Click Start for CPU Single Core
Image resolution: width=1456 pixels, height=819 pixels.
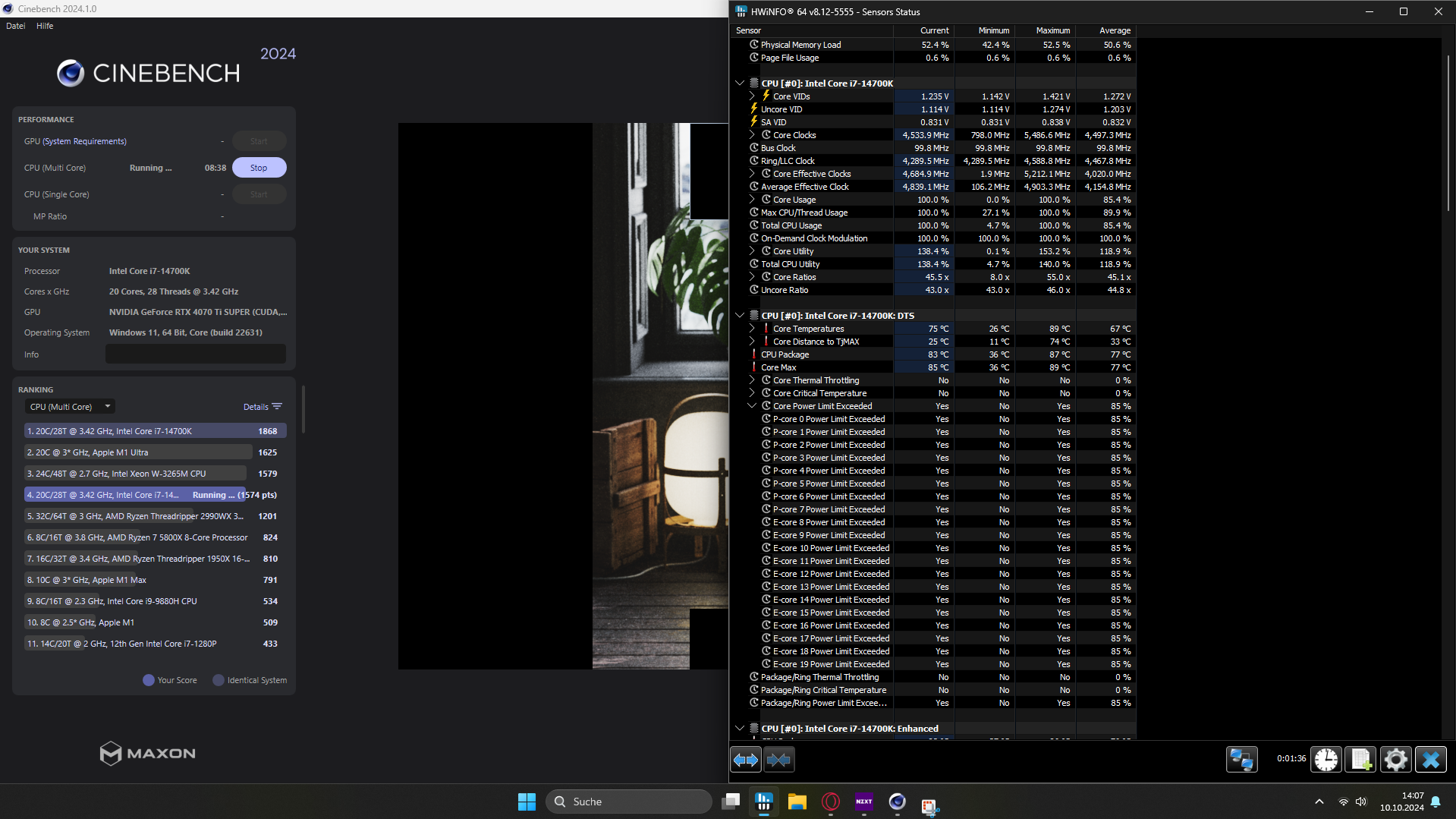pyautogui.click(x=259, y=194)
